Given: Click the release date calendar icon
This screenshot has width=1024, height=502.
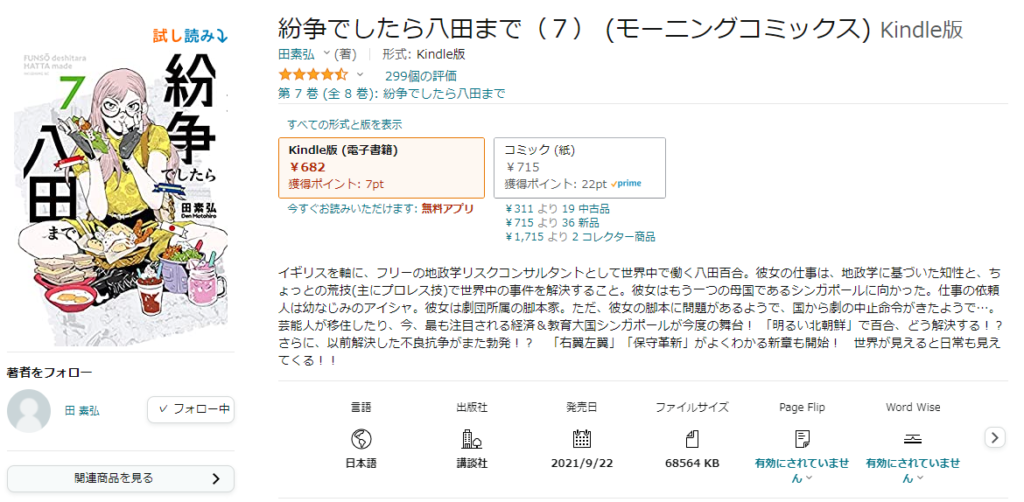Looking at the screenshot, I should [581, 439].
